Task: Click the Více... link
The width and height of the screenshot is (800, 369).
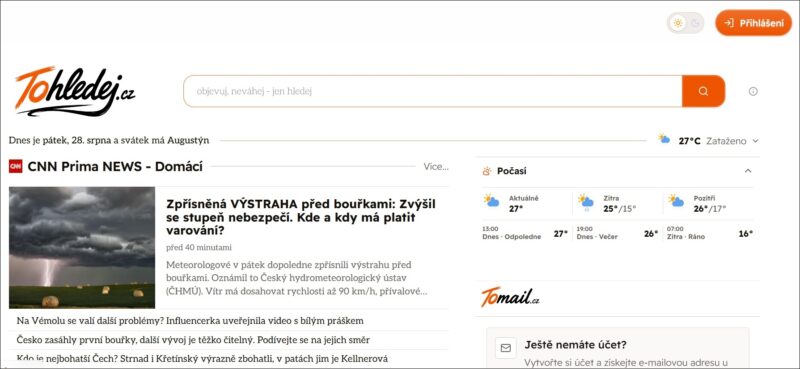Action: coord(436,166)
